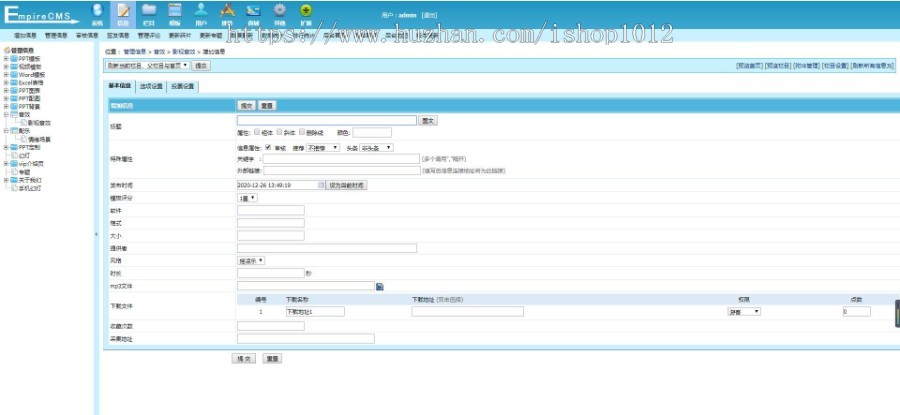The width and height of the screenshot is (900, 415).
Task: Click the 关键字 keywords input field
Action: [342, 158]
